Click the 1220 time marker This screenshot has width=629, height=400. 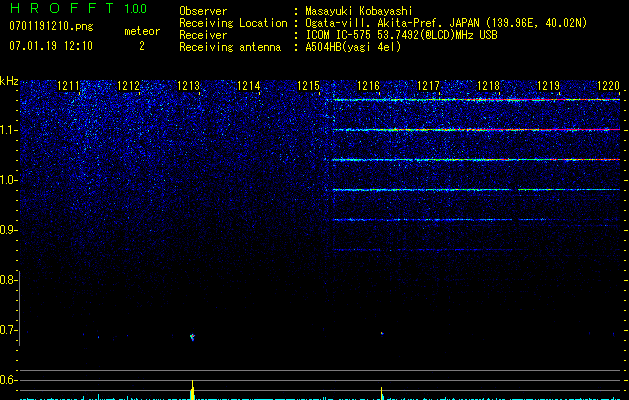pyautogui.click(x=609, y=86)
